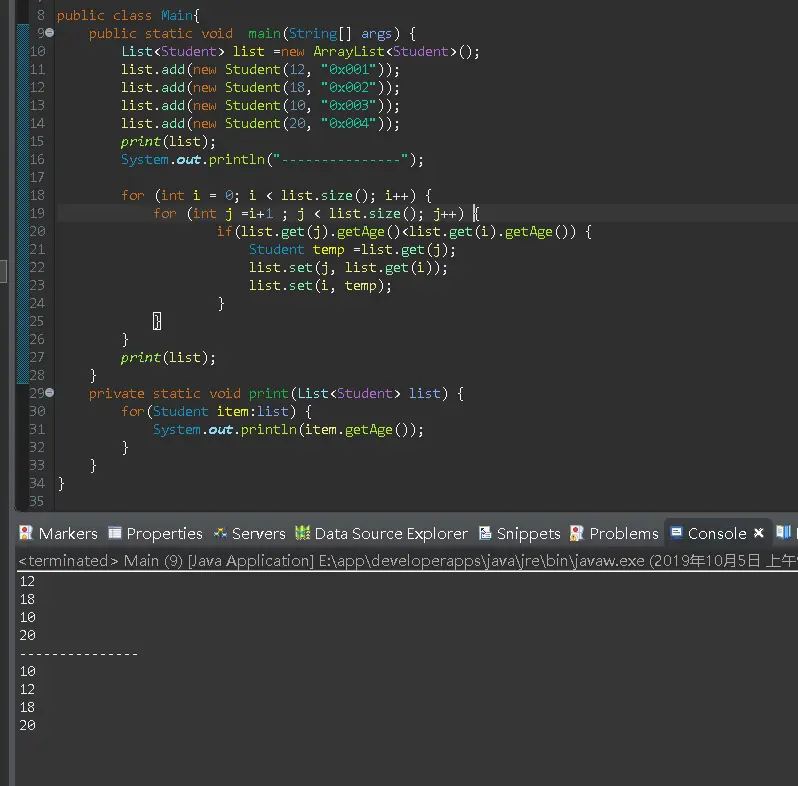Collapse the print method fold on line 29
The width and height of the screenshot is (798, 786).
[x=49, y=393]
